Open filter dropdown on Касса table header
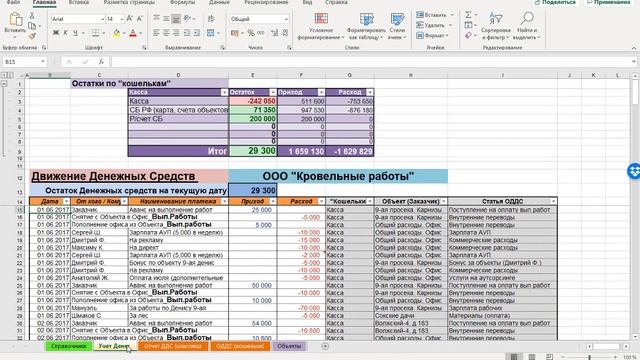This screenshot has height=360, width=640. tap(224, 92)
